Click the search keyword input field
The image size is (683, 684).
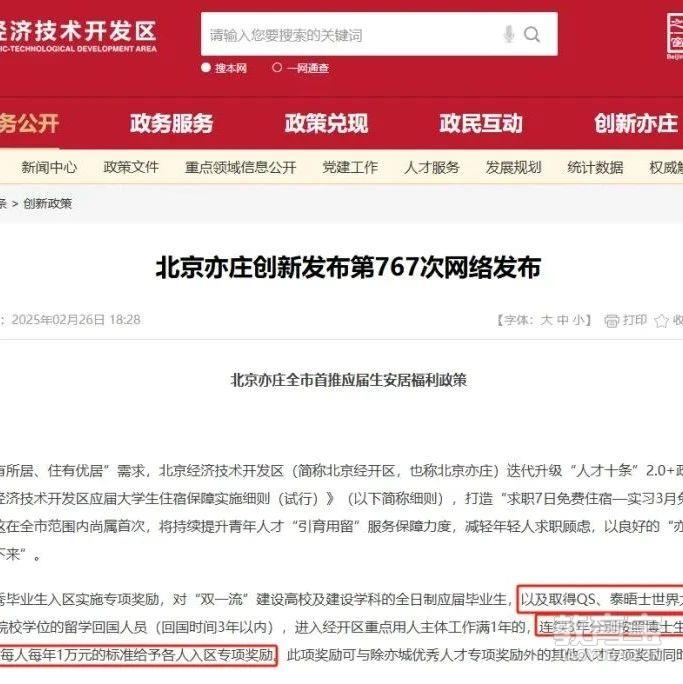pyautogui.click(x=351, y=34)
